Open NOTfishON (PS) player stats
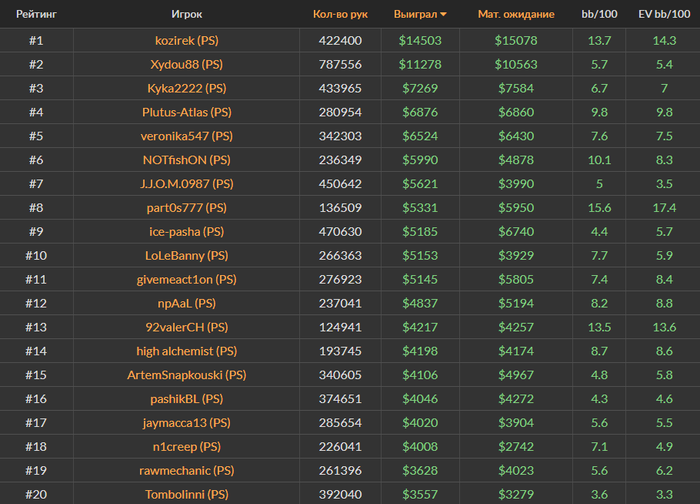This screenshot has width=700, height=504. (187, 160)
